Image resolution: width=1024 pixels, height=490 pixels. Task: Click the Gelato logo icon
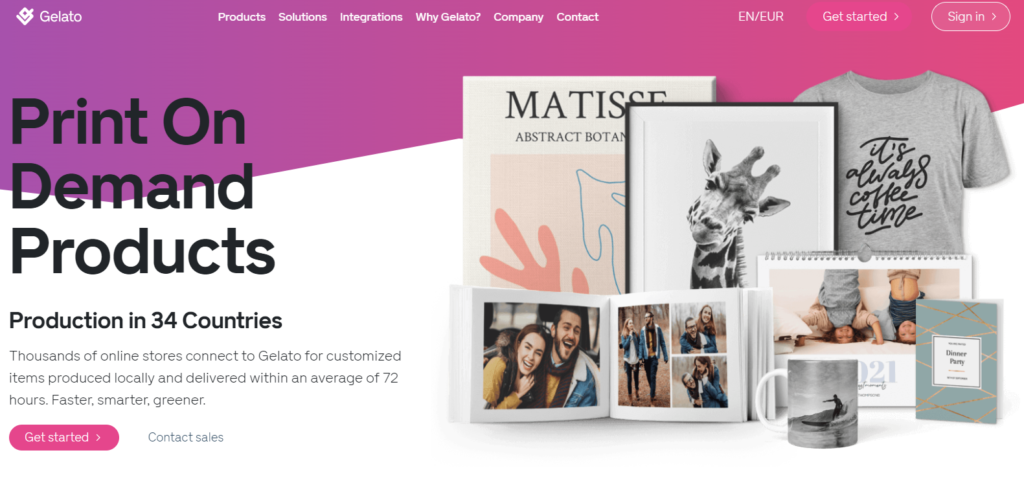coord(25,16)
